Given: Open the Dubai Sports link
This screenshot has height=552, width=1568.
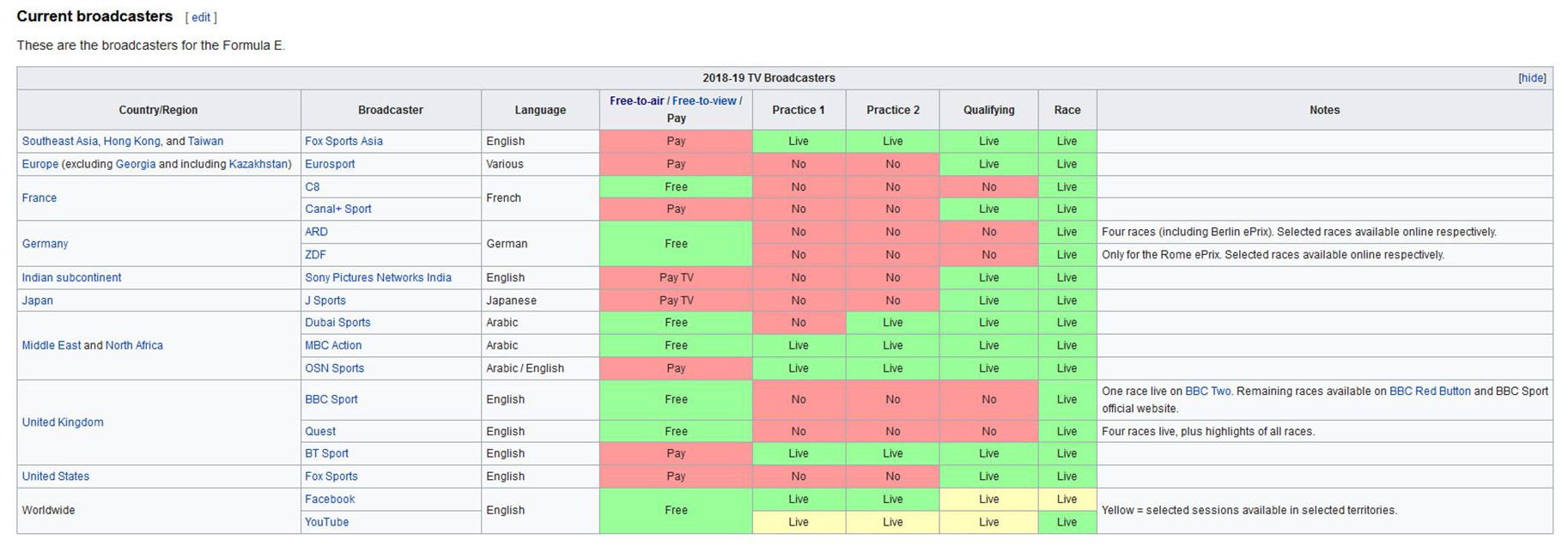Looking at the screenshot, I should click(337, 323).
